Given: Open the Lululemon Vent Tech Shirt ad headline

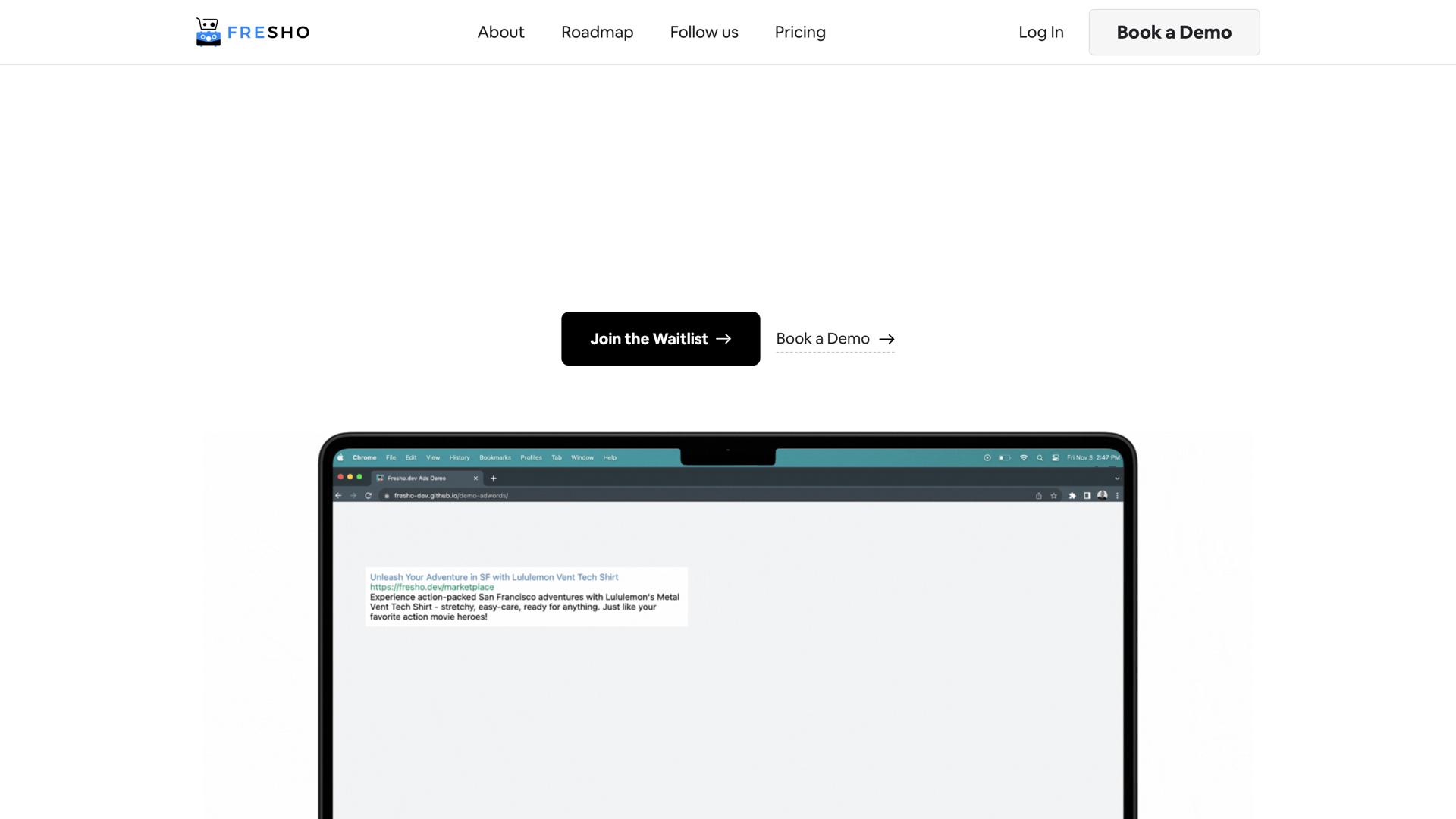Looking at the screenshot, I should [x=494, y=577].
